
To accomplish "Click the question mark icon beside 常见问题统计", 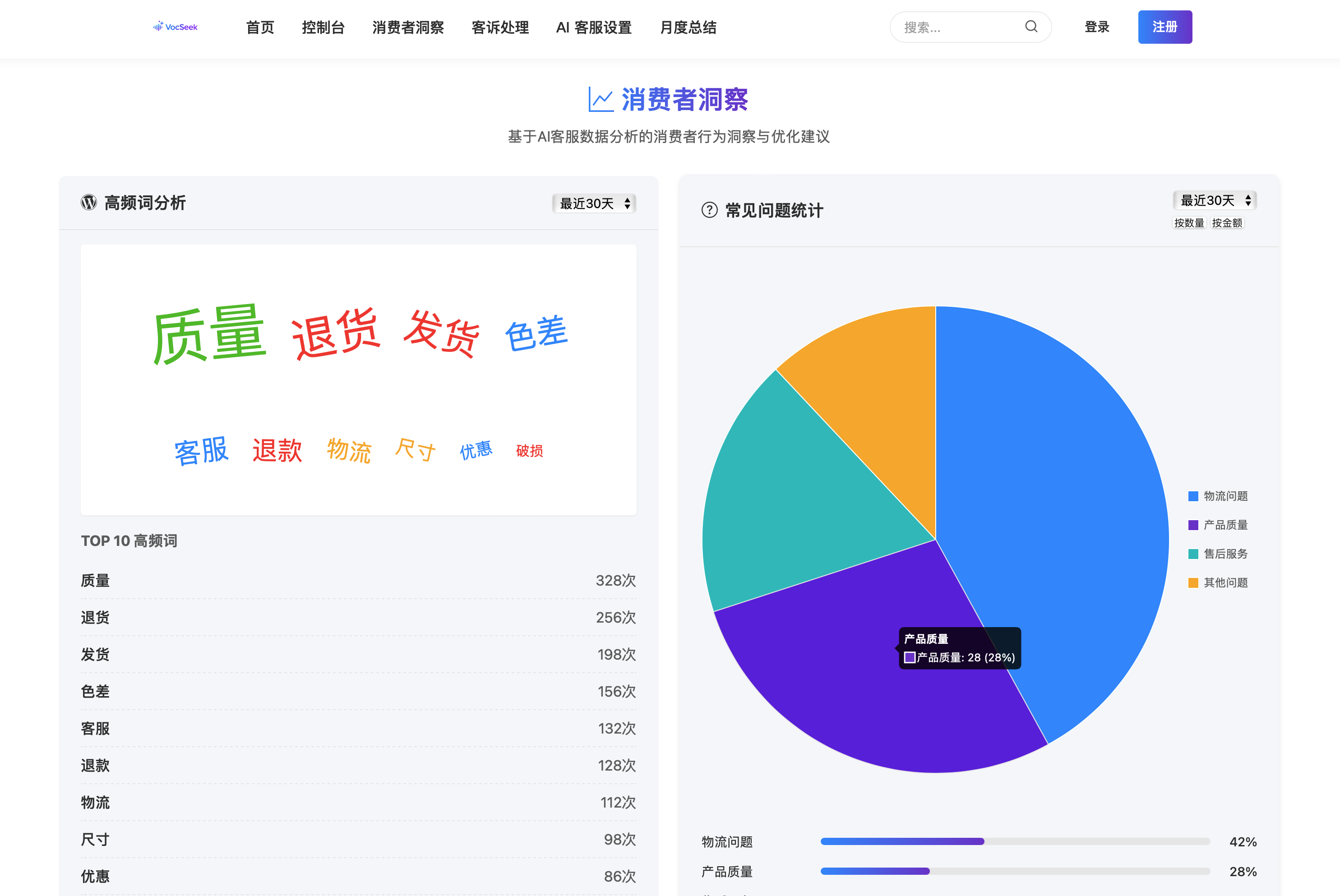I will click(x=708, y=210).
